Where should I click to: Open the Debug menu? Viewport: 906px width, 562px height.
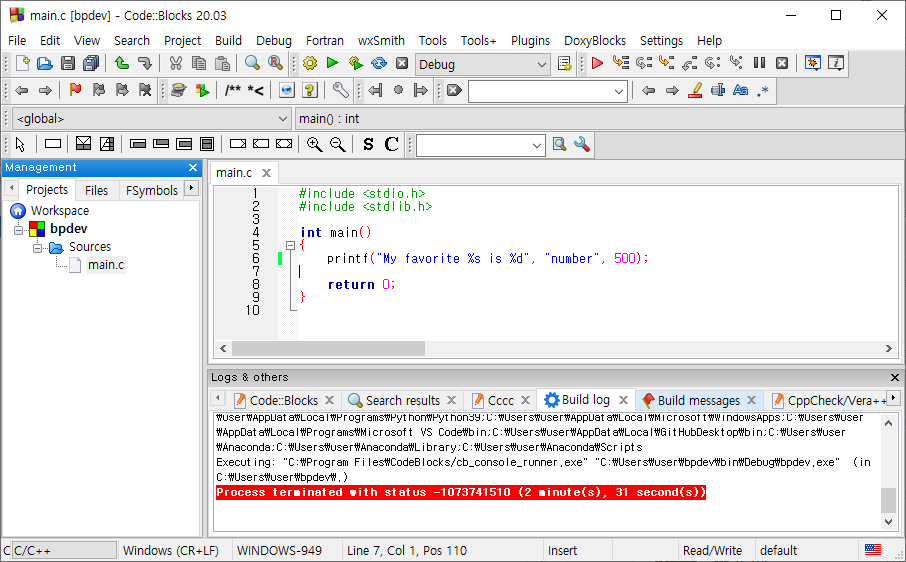tap(274, 40)
